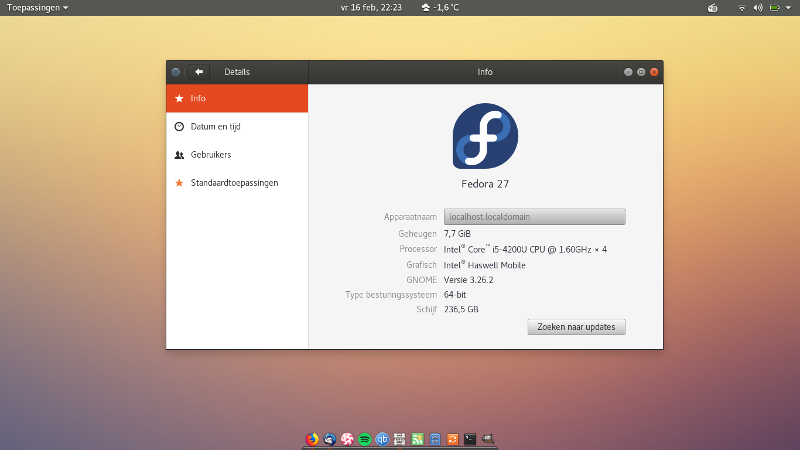
Task: Click the radio icon in the top bar
Action: coord(713,8)
